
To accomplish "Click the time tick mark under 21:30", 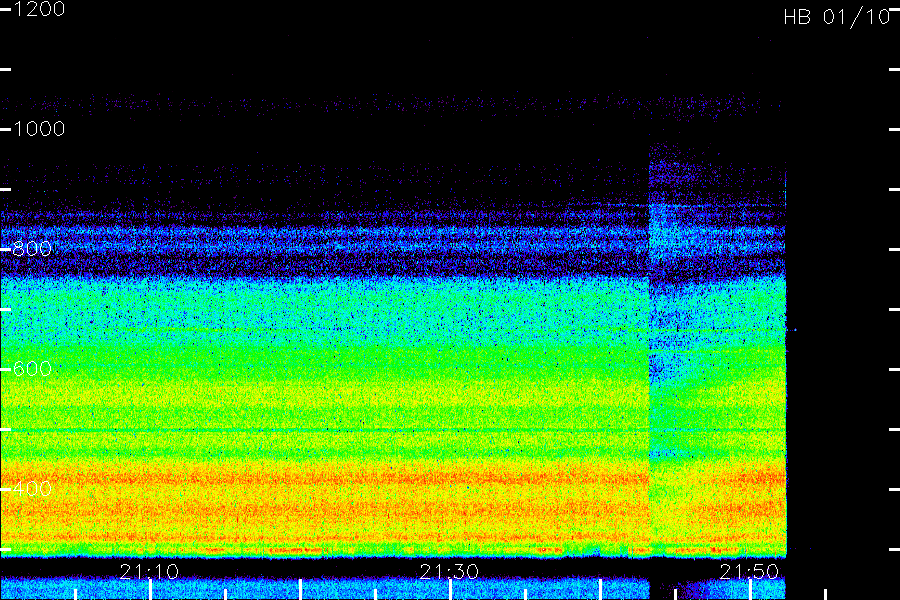I will coord(451,590).
